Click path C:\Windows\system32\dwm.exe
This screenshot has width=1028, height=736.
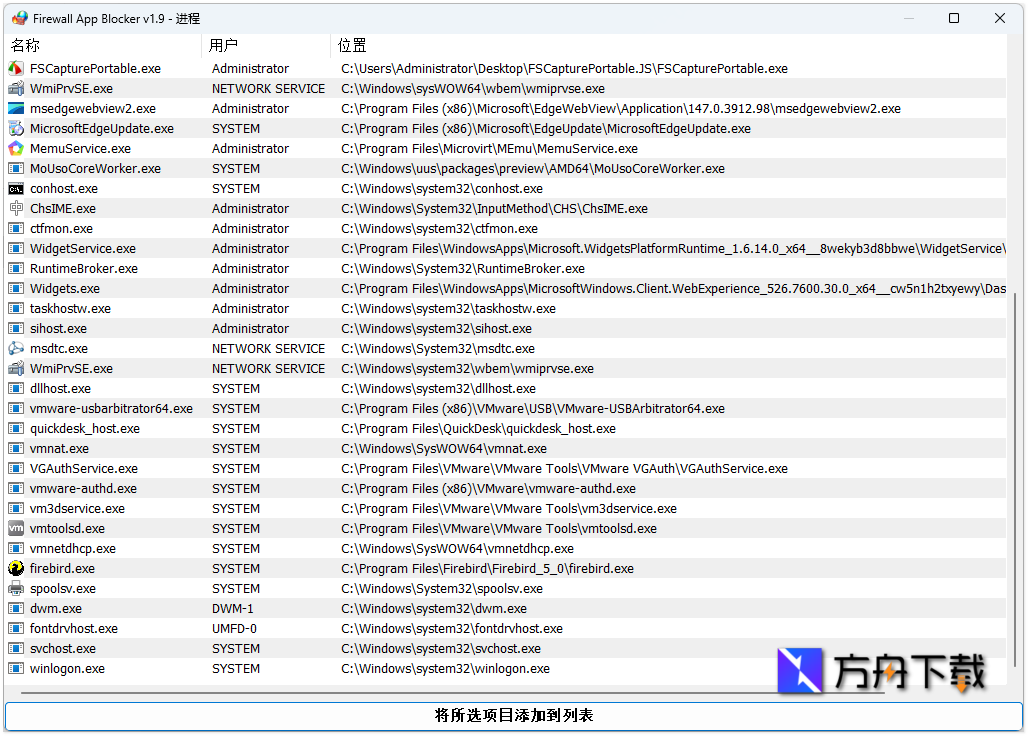tap(434, 608)
